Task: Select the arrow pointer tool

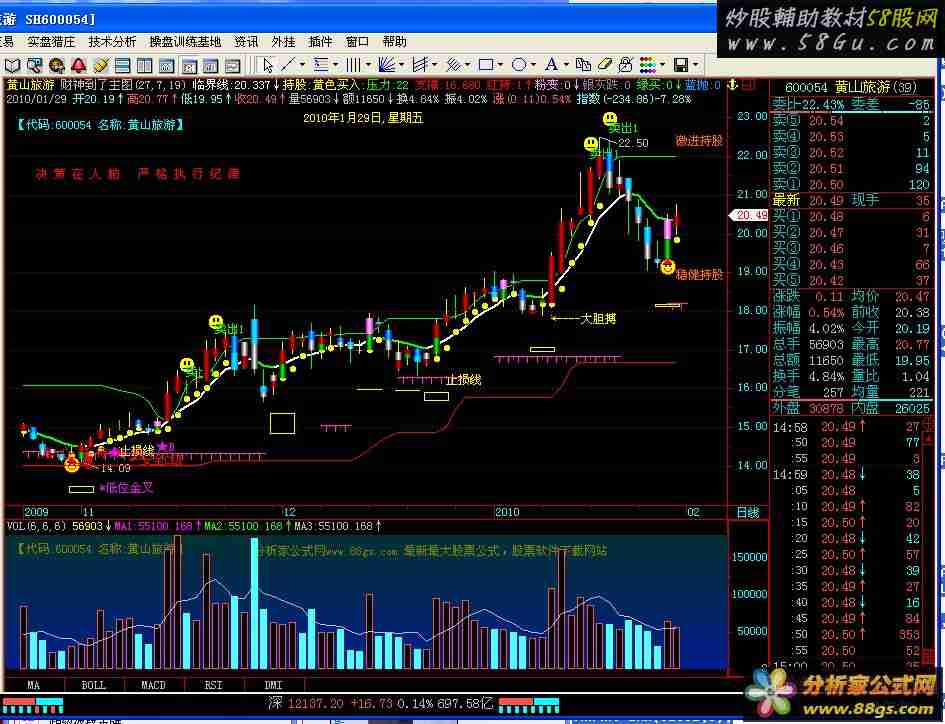Action: tap(268, 65)
